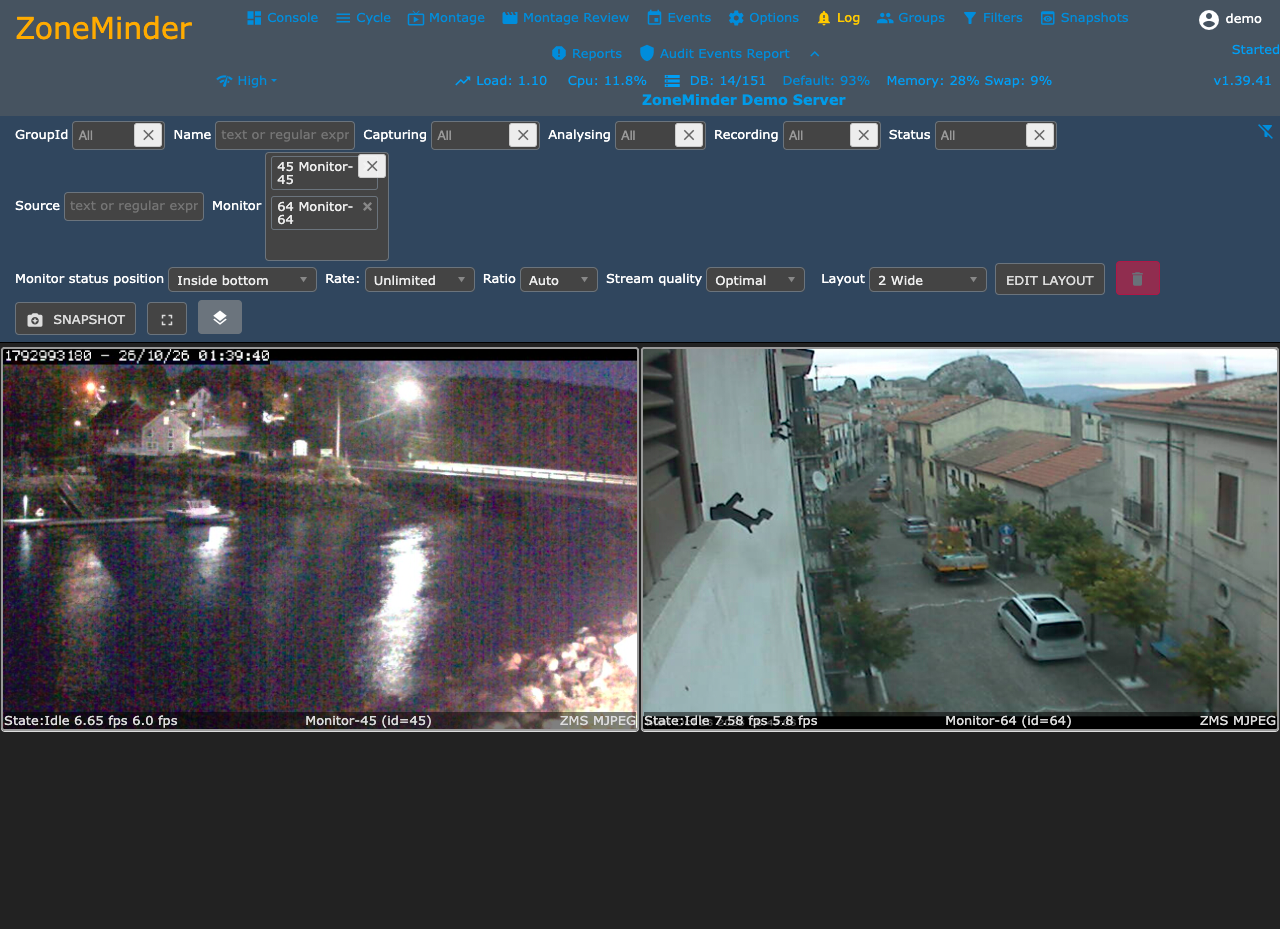This screenshot has height=929, width=1280.
Task: Click the ZoneMinder logo link
Action: click(x=104, y=28)
